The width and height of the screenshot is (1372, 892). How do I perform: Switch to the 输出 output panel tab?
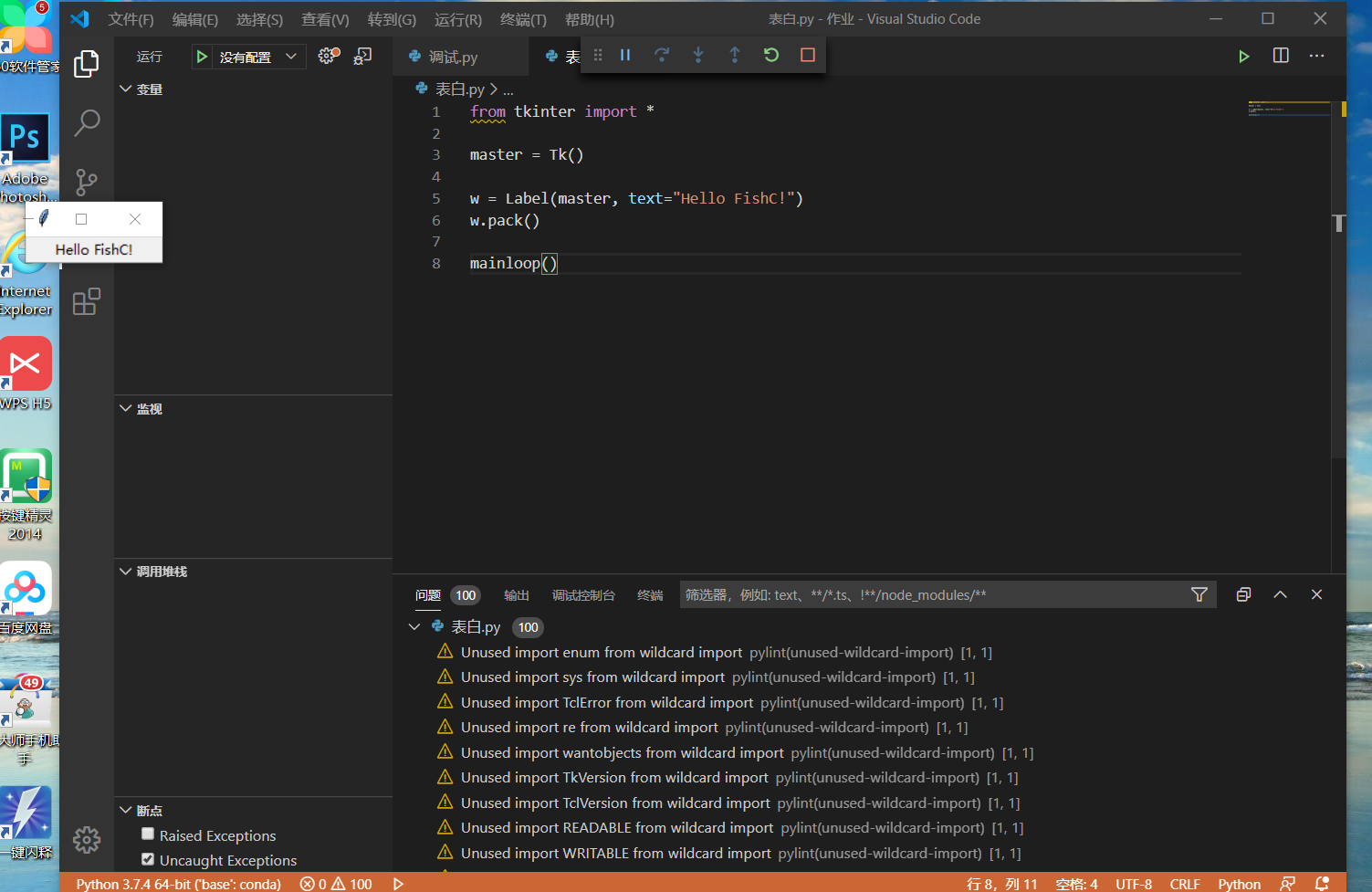517,595
